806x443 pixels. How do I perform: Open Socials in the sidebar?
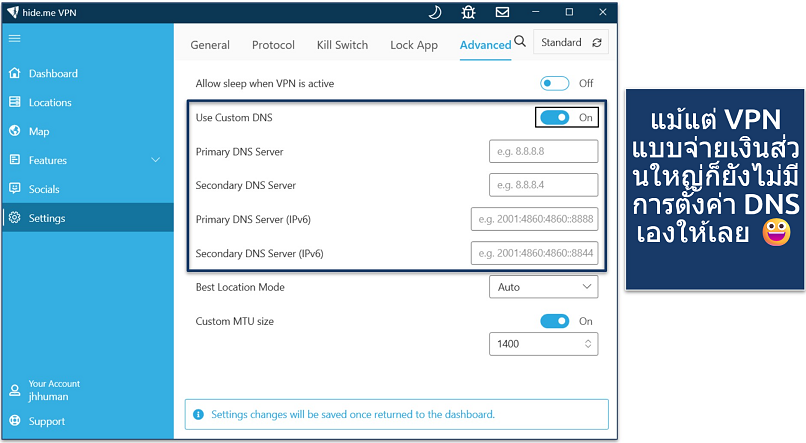[x=44, y=189]
